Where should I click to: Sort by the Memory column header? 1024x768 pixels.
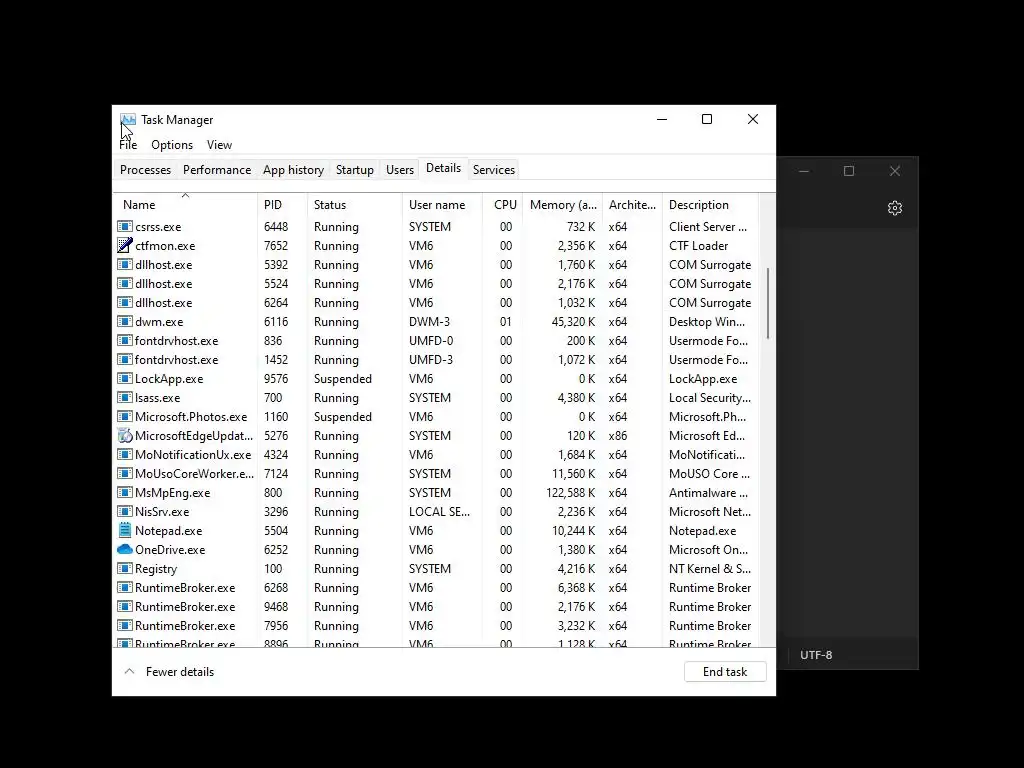coord(562,204)
